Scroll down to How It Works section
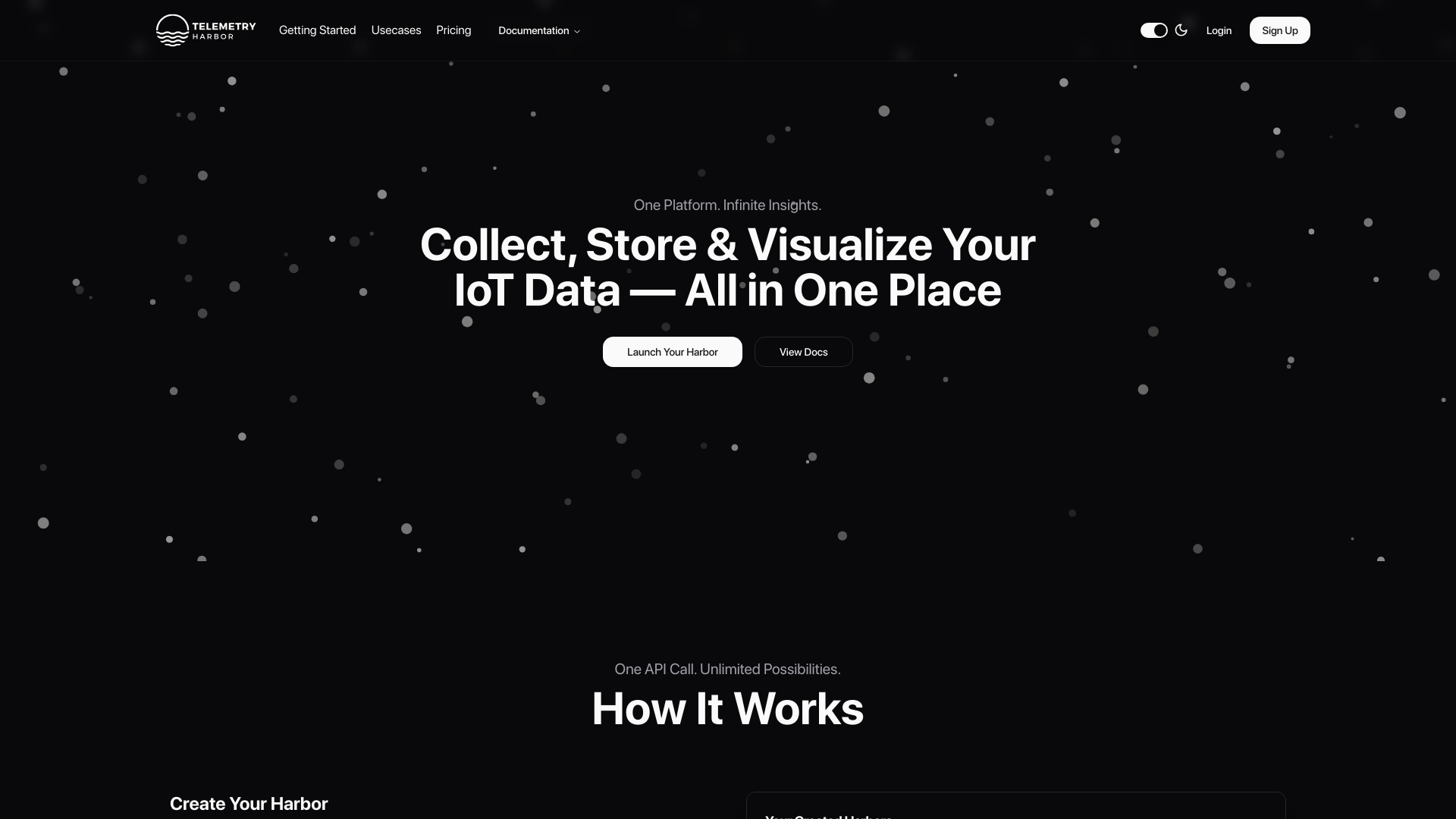1456x819 pixels. [x=728, y=707]
